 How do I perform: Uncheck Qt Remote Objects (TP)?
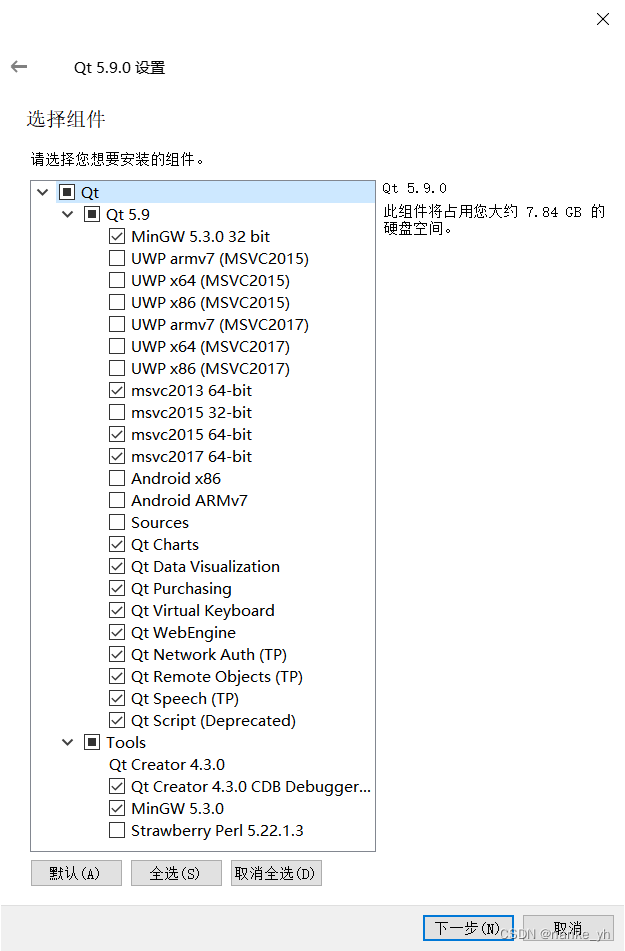point(117,676)
